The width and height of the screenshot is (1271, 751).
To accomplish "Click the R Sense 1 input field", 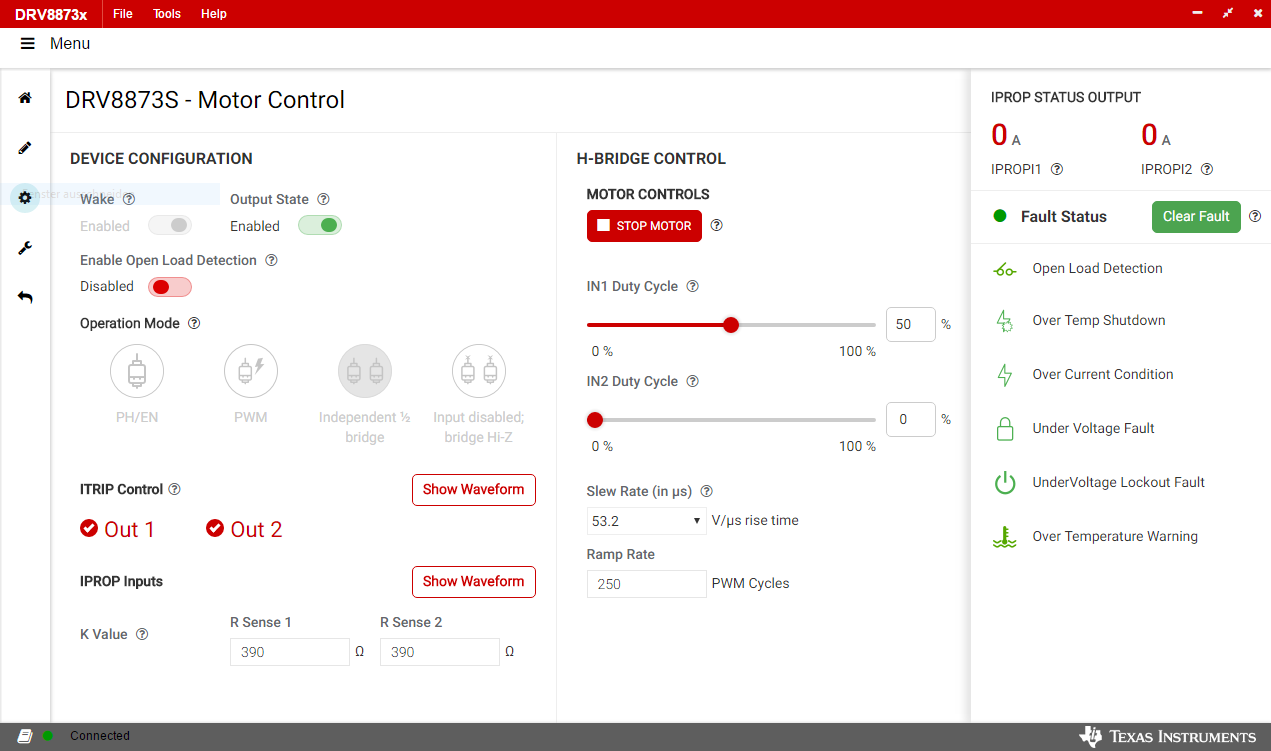I will pos(290,652).
